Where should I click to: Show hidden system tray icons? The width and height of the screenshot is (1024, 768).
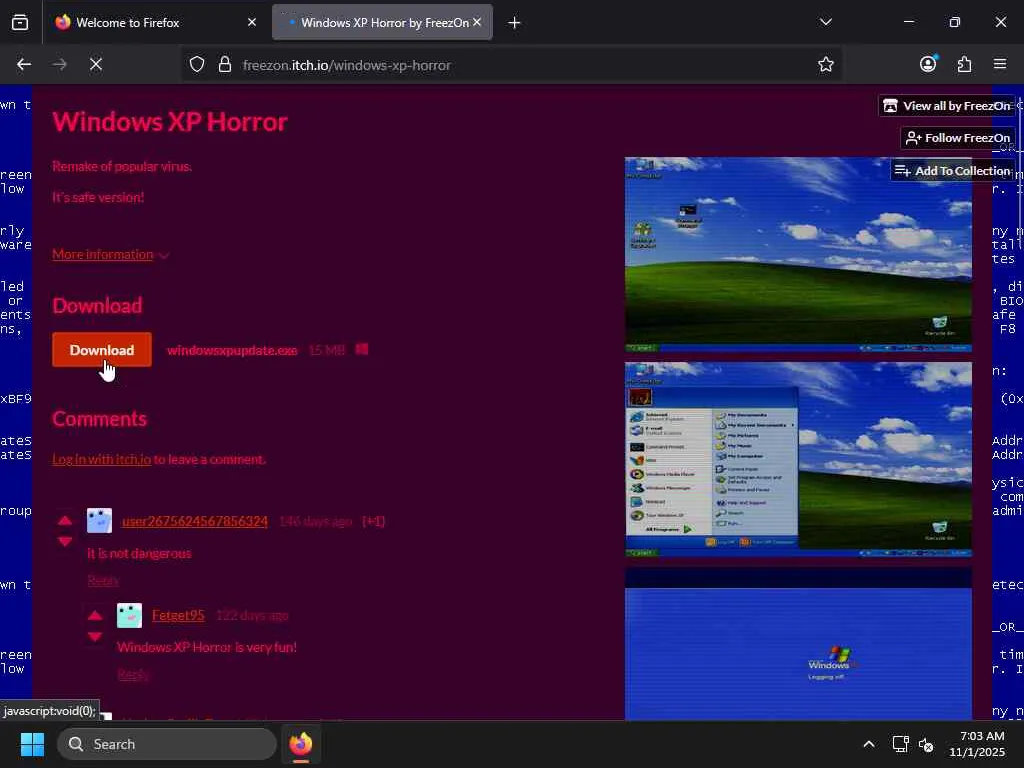(869, 744)
